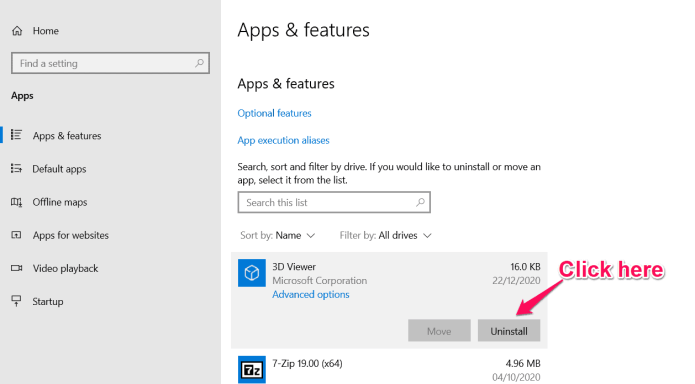Click the Default apps sidebar icon
The height and width of the screenshot is (384, 695).
[16, 168]
